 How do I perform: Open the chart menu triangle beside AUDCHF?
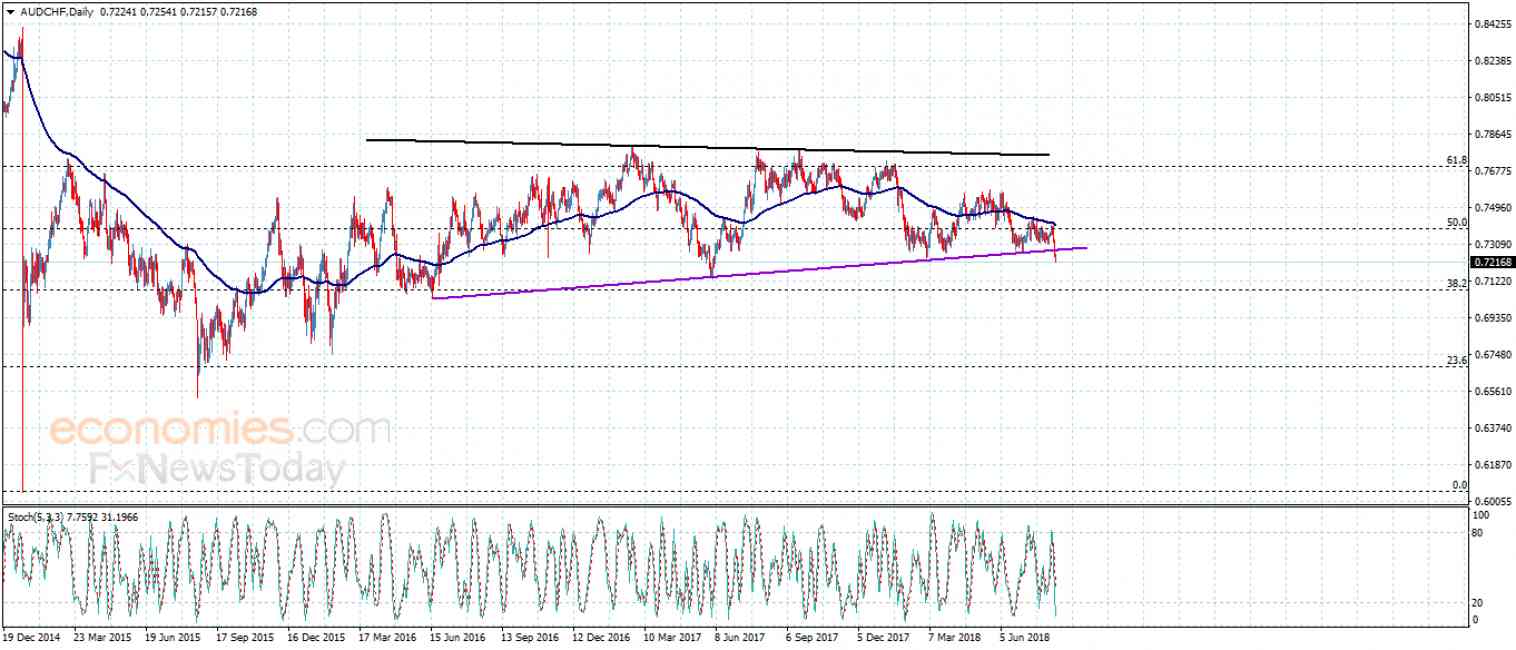9,12
